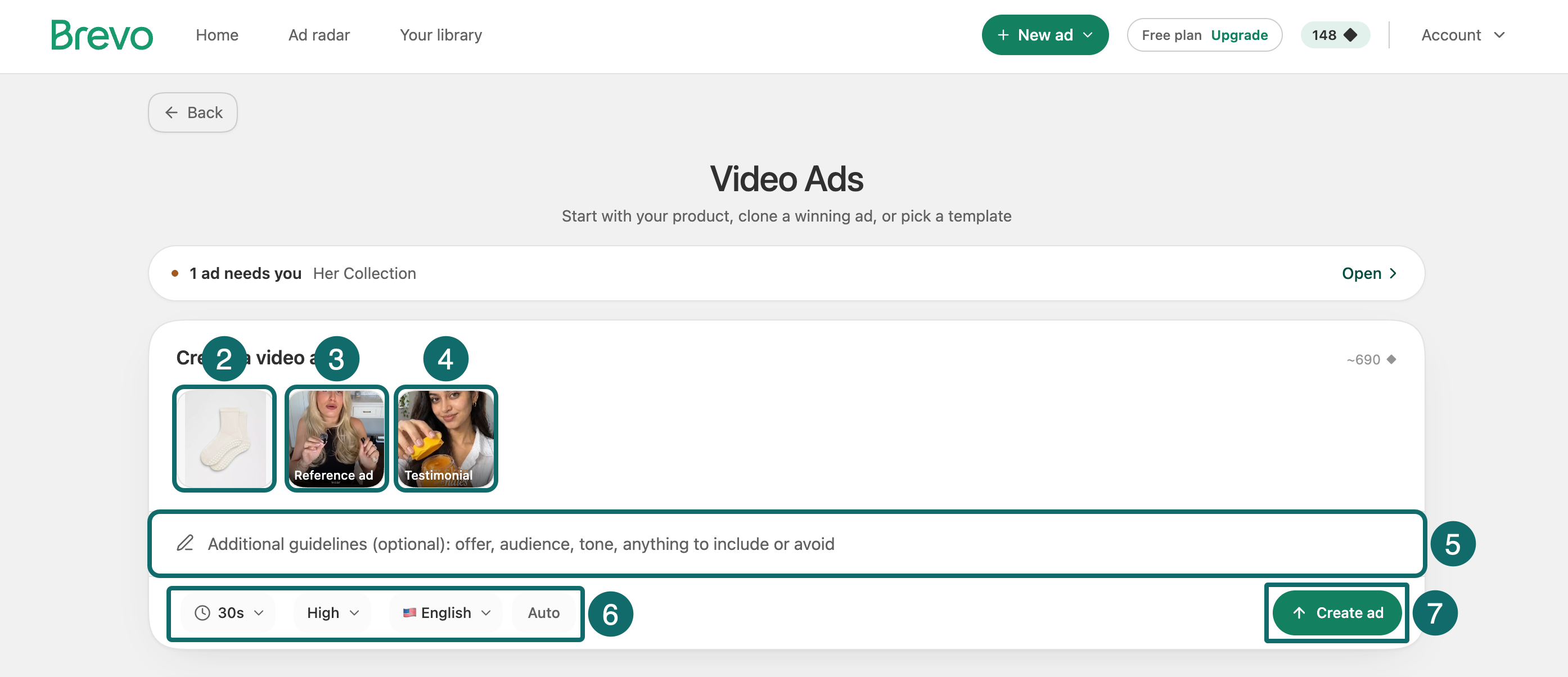This screenshot has width=1568, height=677.
Task: Click the Upgrade link
Action: point(1238,35)
